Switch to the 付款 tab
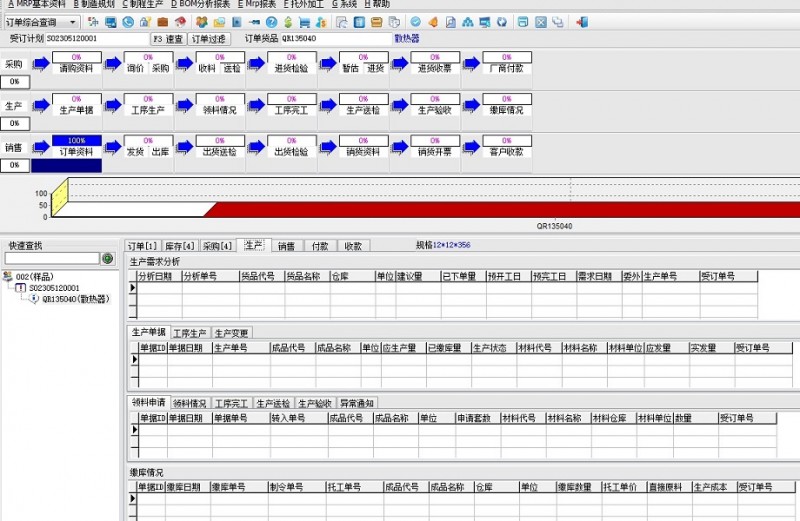 click(x=320, y=246)
